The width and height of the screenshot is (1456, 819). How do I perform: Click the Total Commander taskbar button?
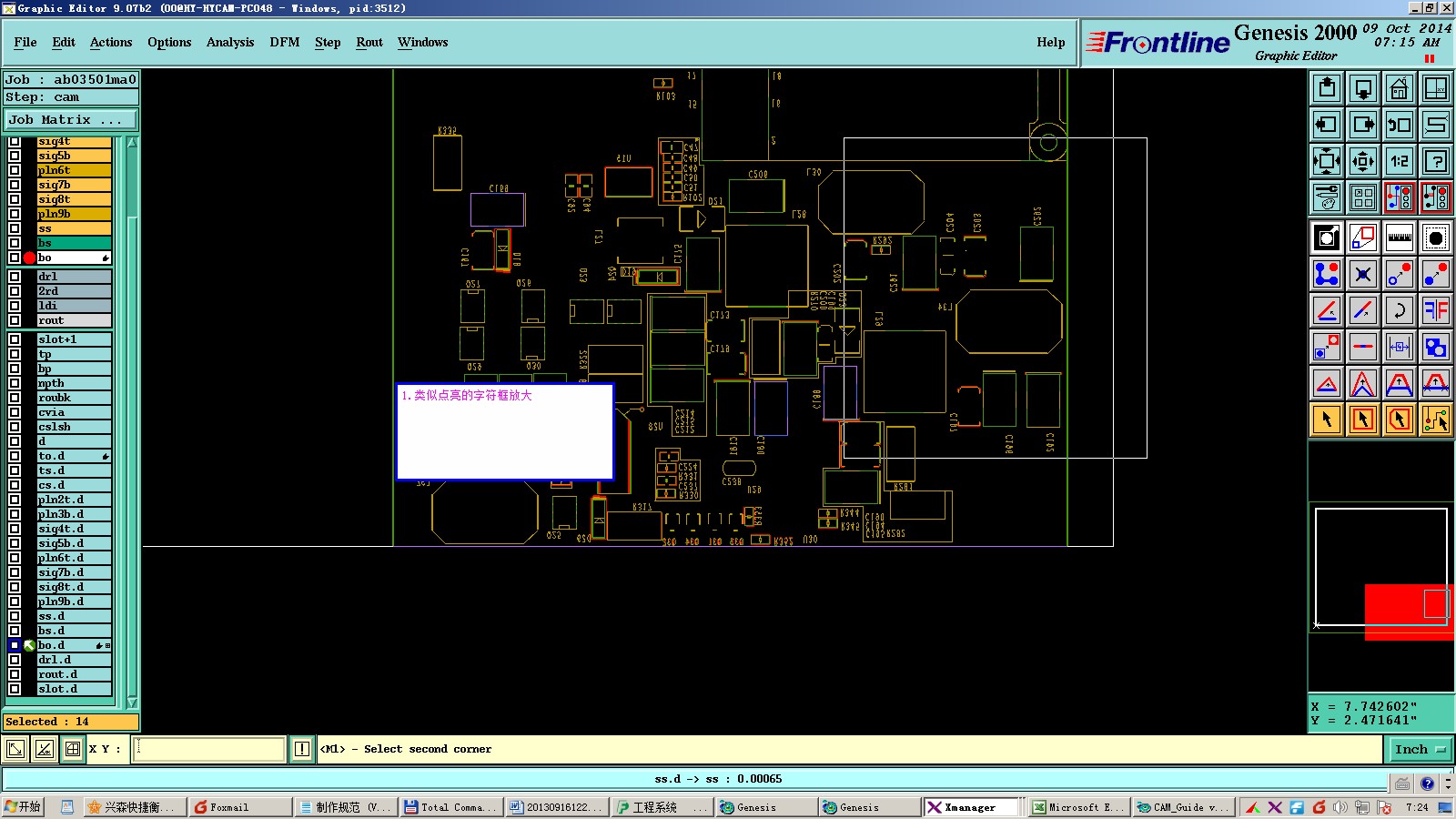point(451,807)
